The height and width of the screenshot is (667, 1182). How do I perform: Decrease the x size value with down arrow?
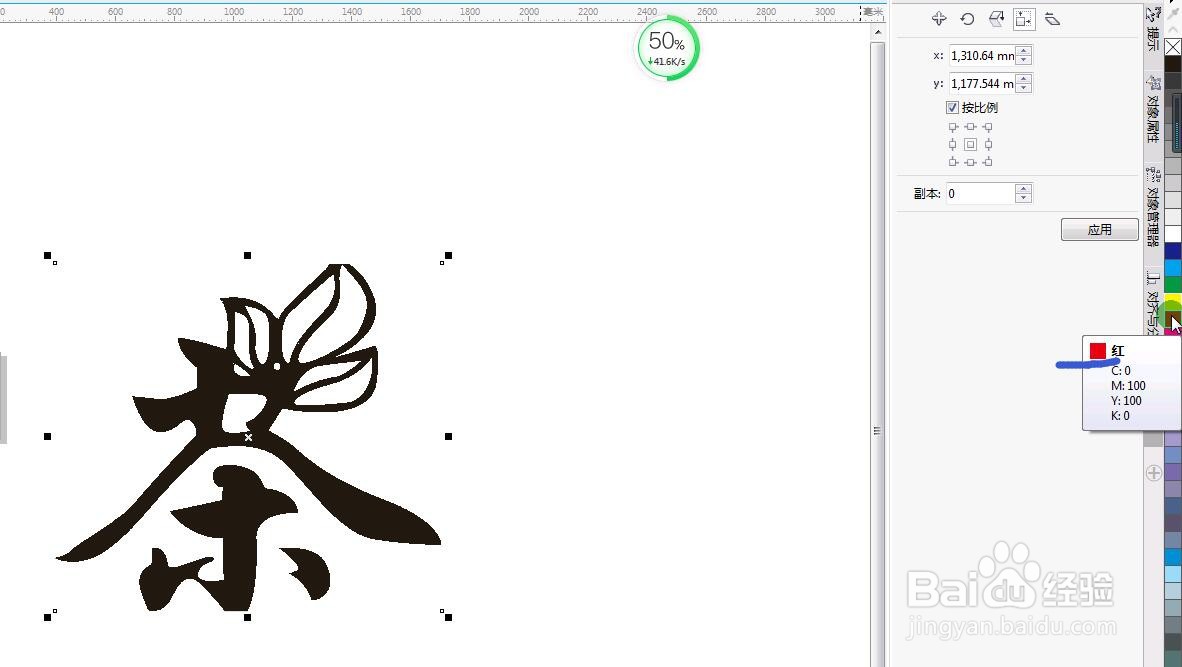[1024, 60]
